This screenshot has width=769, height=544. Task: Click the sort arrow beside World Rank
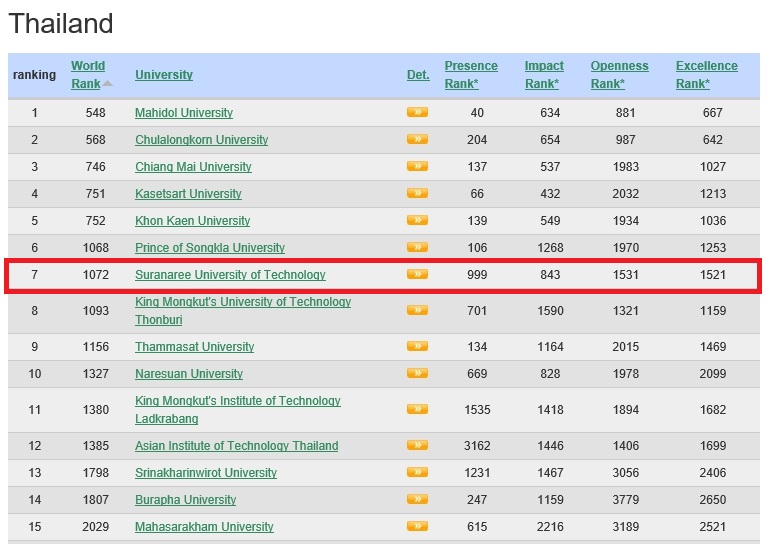point(107,84)
